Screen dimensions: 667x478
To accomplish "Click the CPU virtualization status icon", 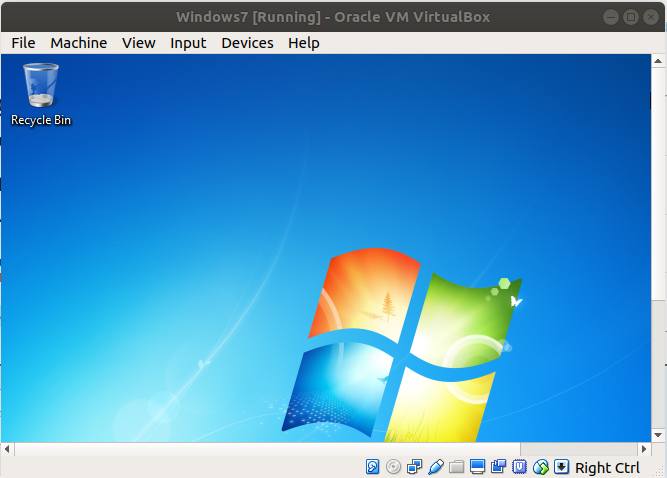I will pos(519,467).
